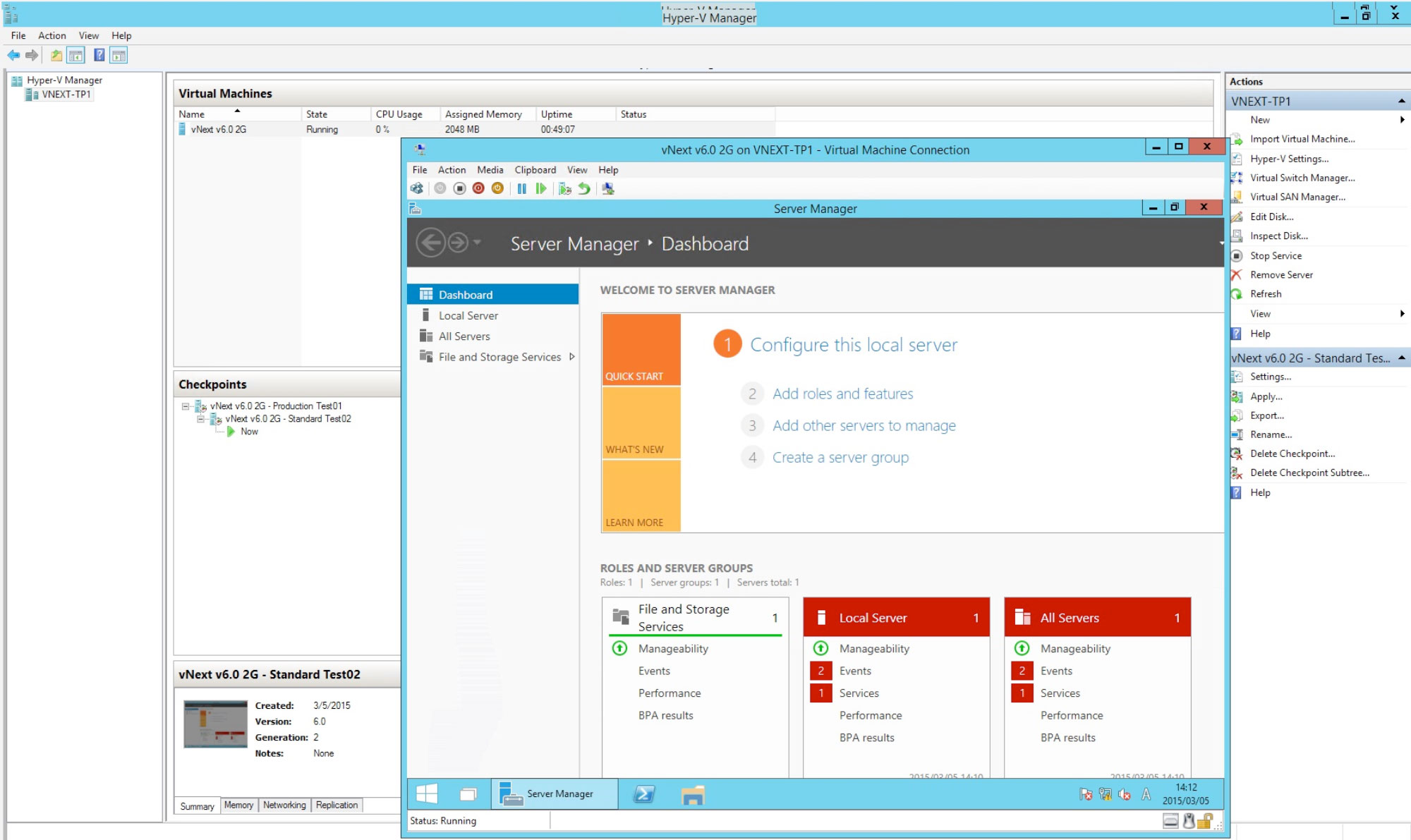Collapse VNEXT-TP1 actions section
The height and width of the screenshot is (840, 1411).
click(1402, 101)
